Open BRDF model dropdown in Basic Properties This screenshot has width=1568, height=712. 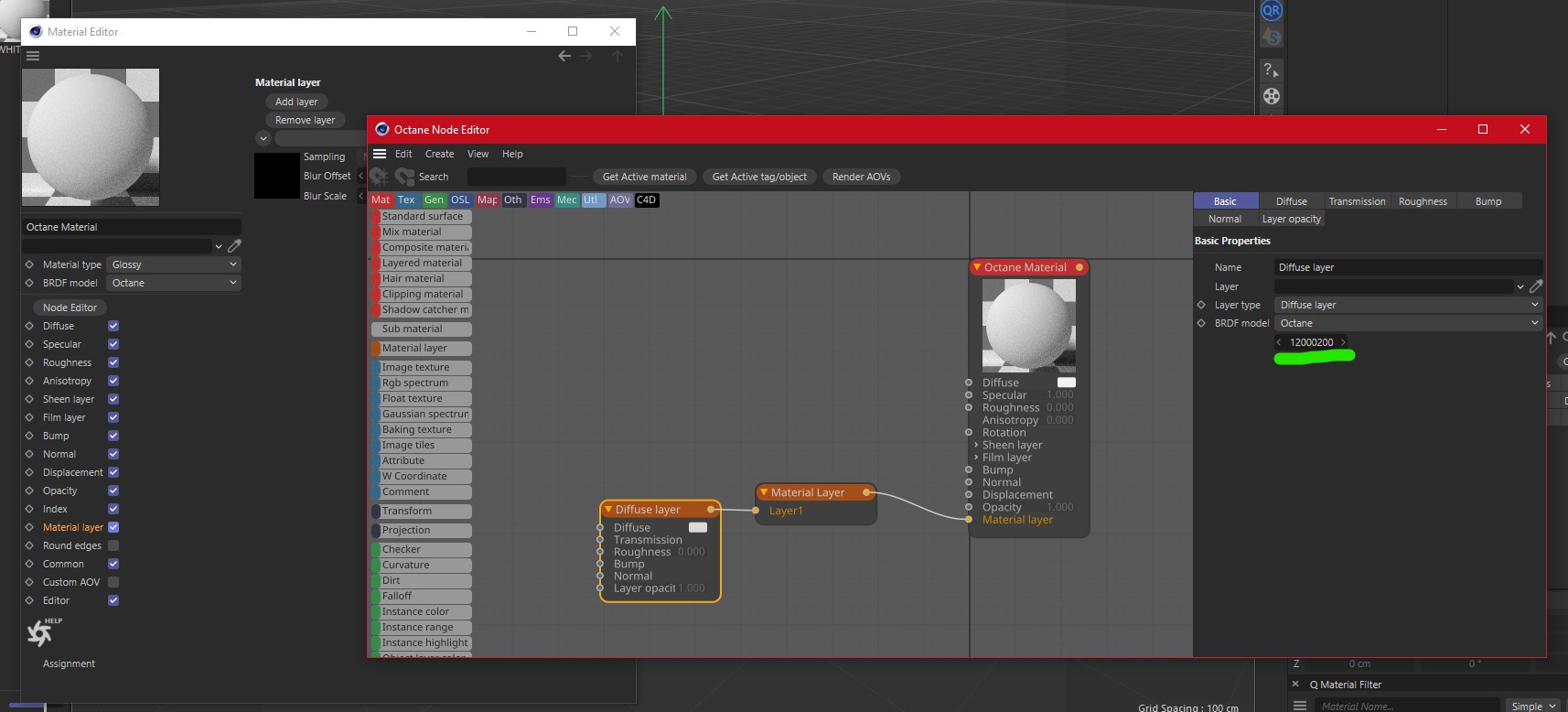pyautogui.click(x=1408, y=323)
